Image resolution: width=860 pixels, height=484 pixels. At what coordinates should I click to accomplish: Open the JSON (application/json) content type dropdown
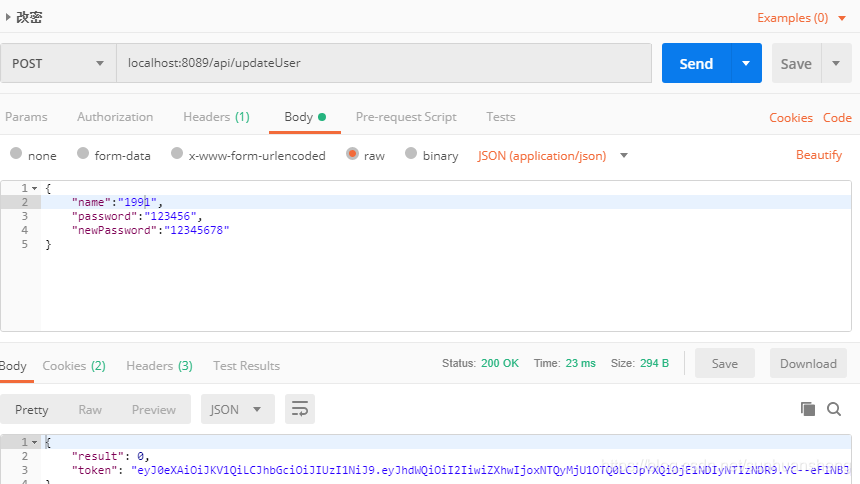552,156
